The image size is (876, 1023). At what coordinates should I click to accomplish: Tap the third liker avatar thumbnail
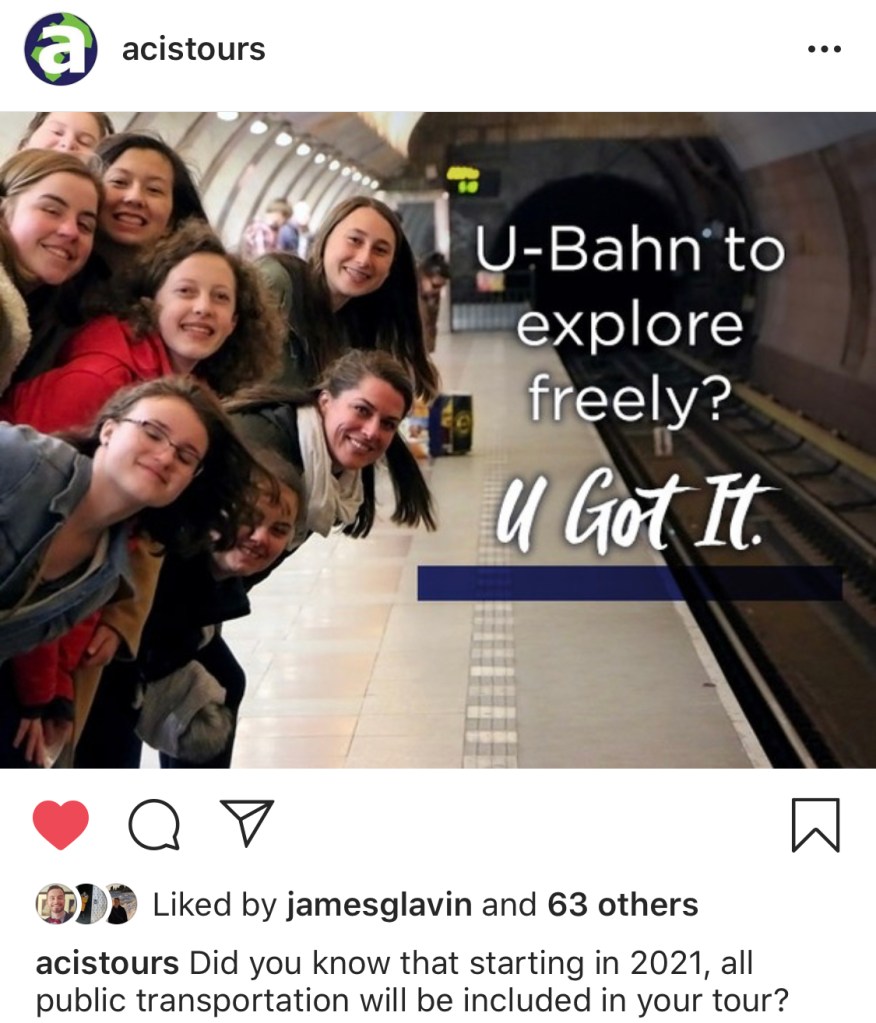(x=120, y=904)
